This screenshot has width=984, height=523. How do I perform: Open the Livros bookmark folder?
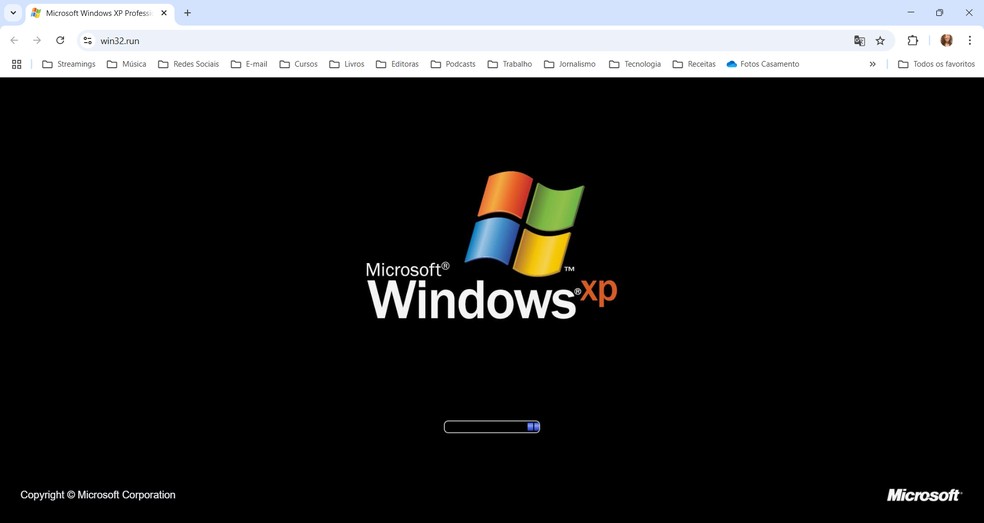click(346, 64)
